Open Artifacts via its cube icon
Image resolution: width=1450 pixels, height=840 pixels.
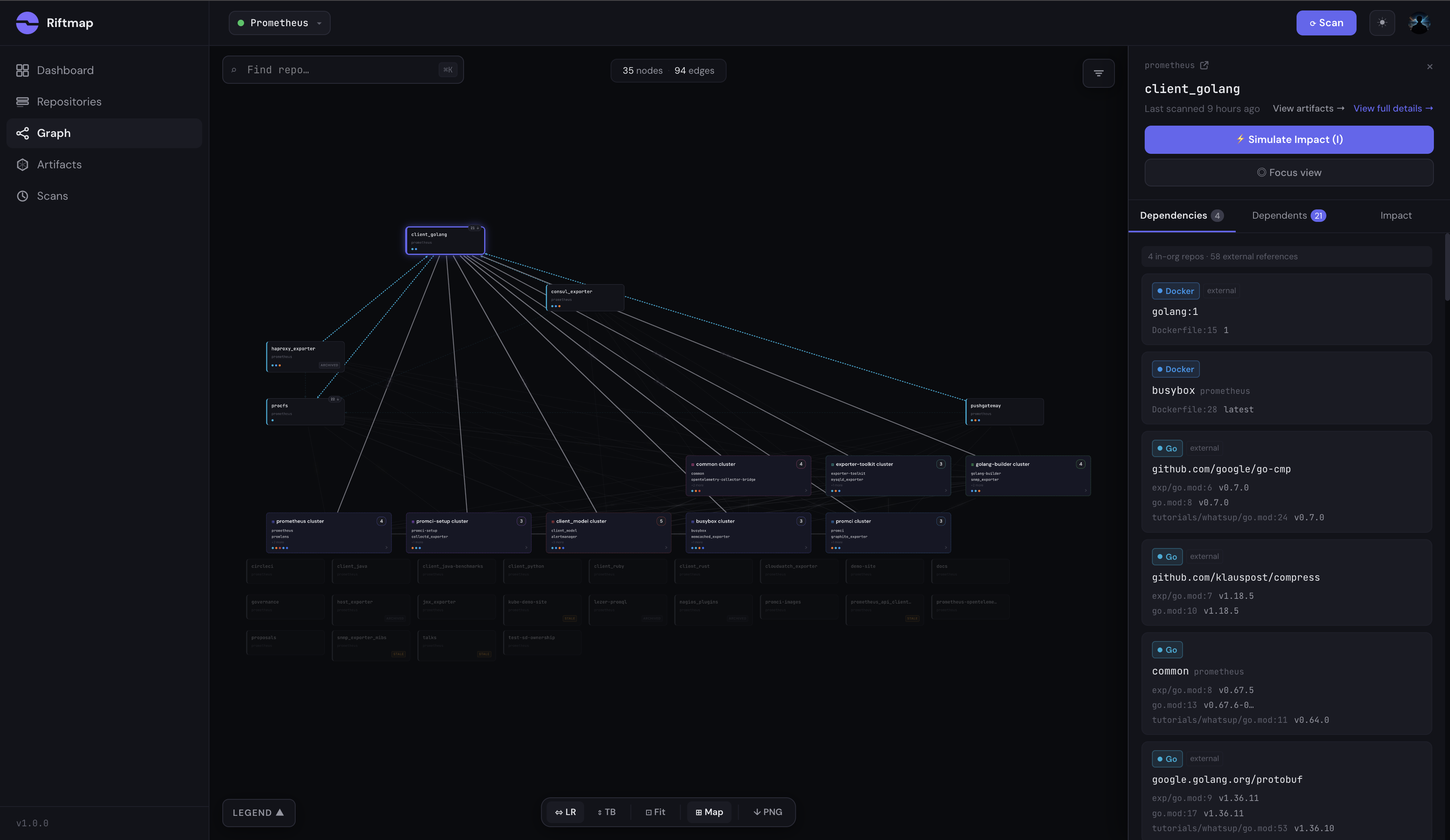coord(23,165)
